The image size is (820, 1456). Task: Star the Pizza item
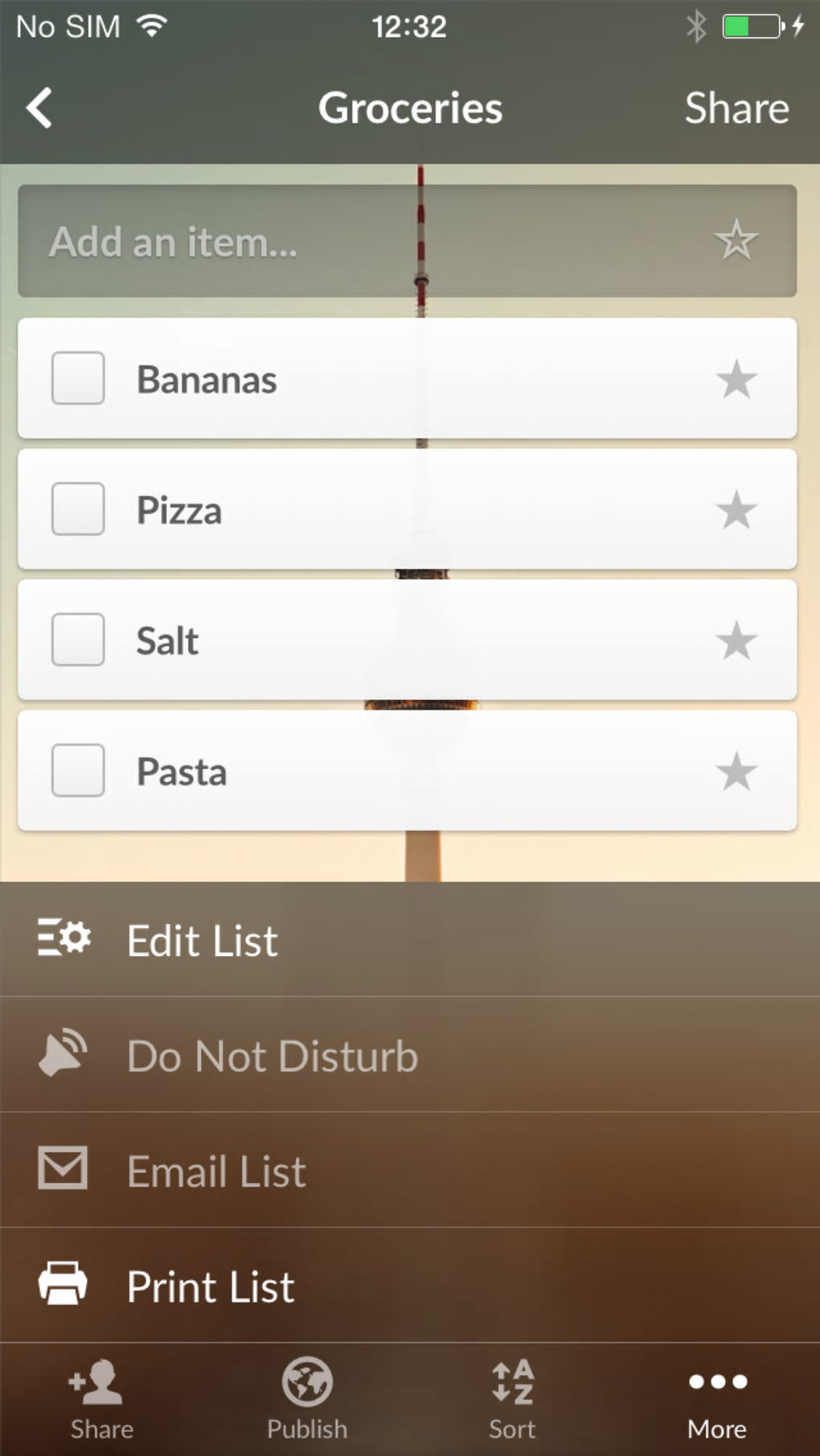736,511
